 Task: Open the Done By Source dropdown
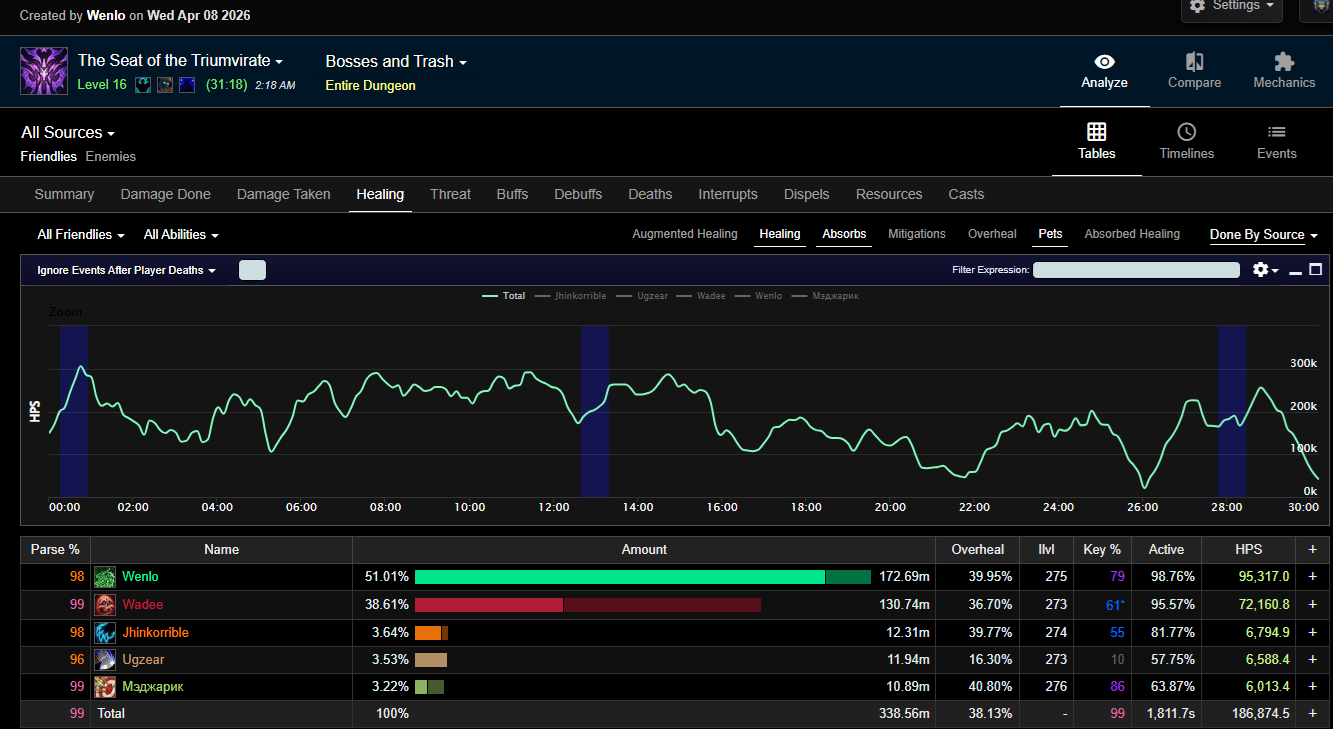[1263, 235]
